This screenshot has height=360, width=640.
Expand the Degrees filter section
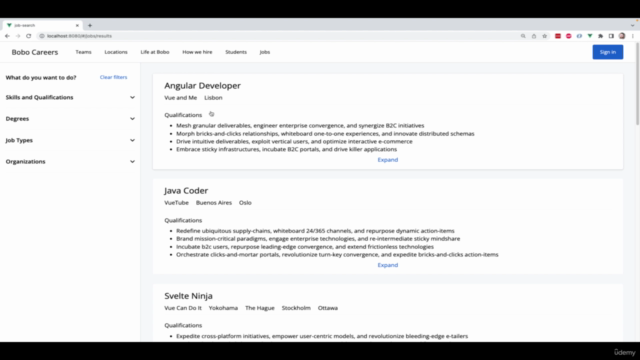[70, 119]
